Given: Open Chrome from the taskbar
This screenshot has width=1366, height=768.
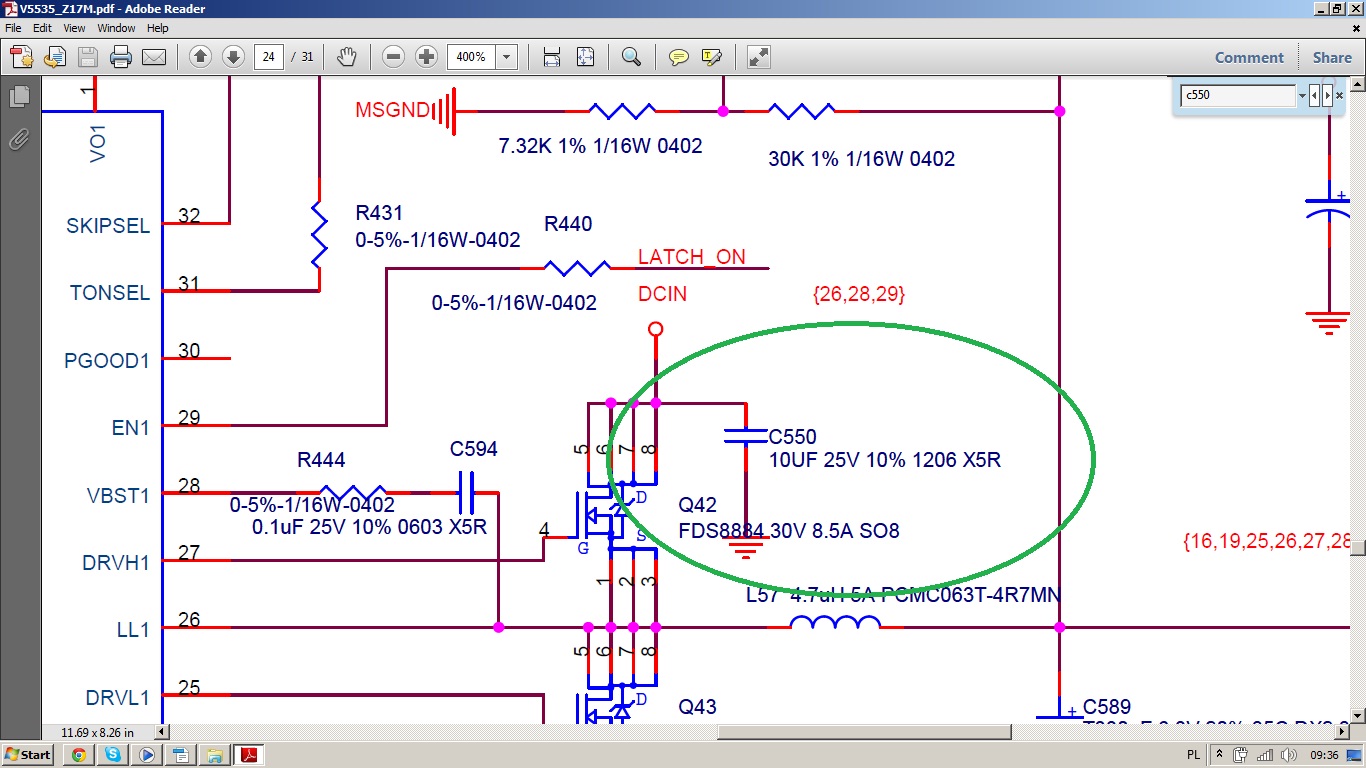Looking at the screenshot, I should [x=79, y=755].
